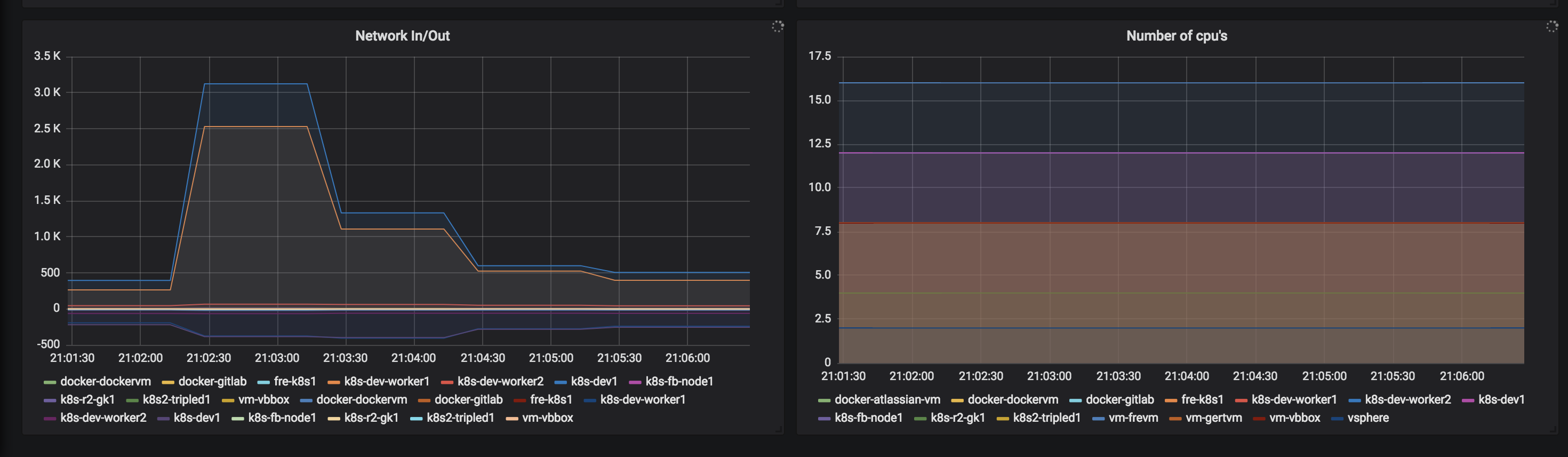Click the -500 y-axis label
The height and width of the screenshot is (457, 1568).
pos(48,344)
